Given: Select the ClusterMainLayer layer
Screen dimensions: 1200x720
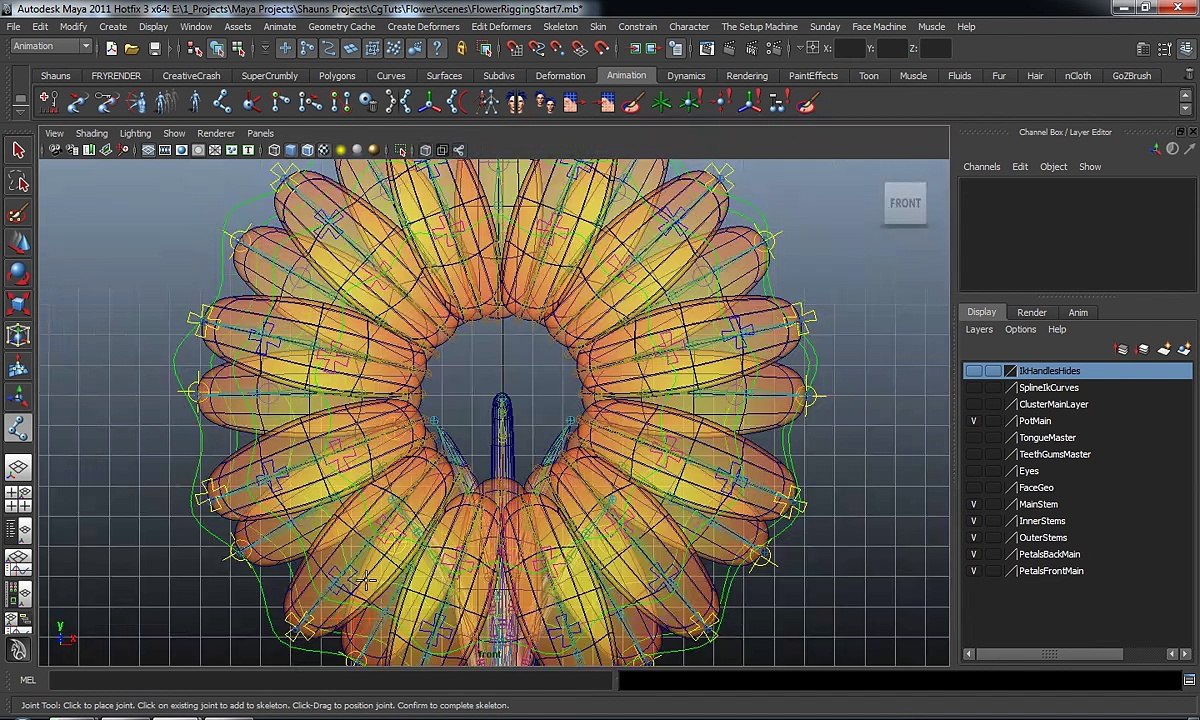Looking at the screenshot, I should click(1078, 404).
